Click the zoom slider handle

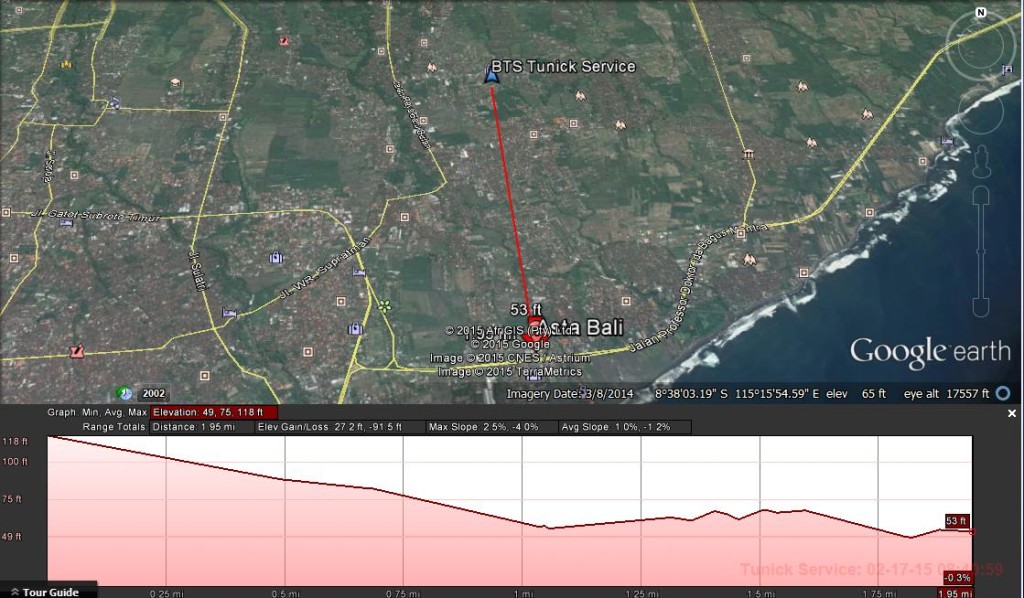point(980,251)
